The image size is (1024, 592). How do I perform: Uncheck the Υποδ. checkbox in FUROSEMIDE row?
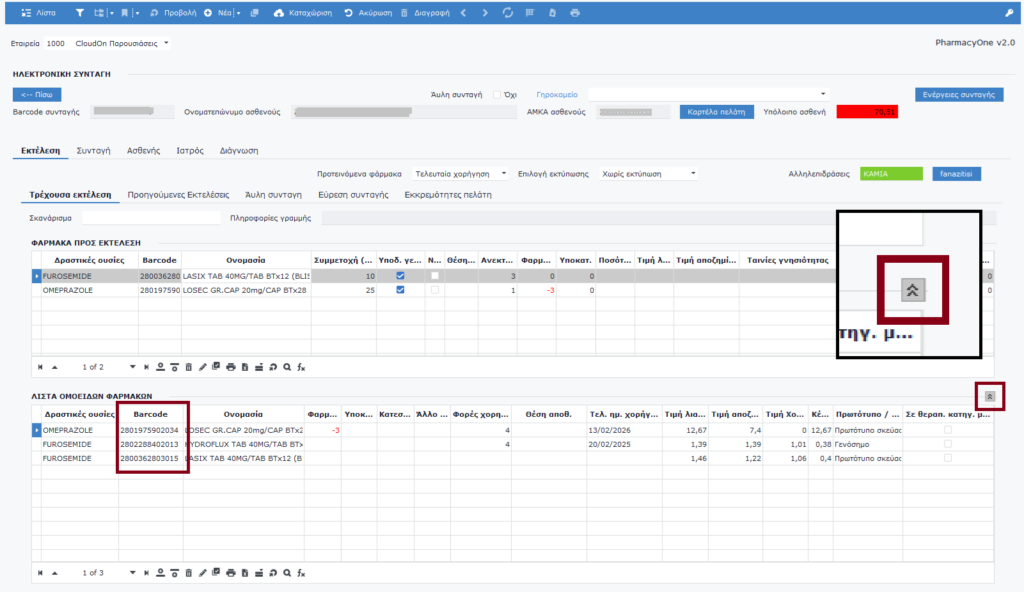coord(401,276)
